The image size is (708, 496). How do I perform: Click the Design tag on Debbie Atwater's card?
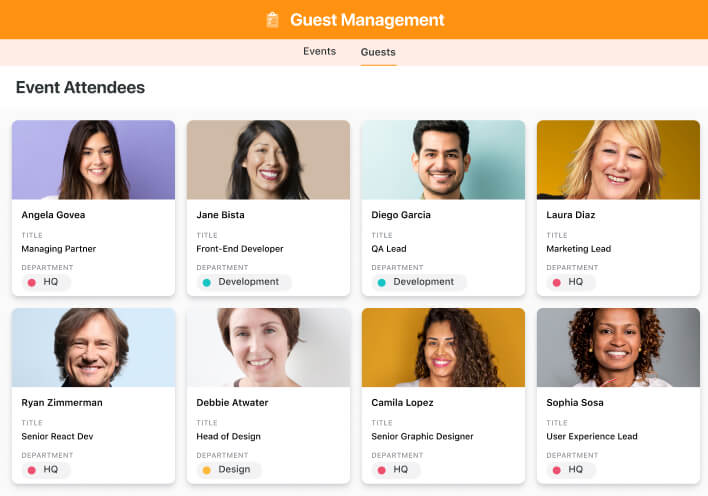(x=229, y=469)
